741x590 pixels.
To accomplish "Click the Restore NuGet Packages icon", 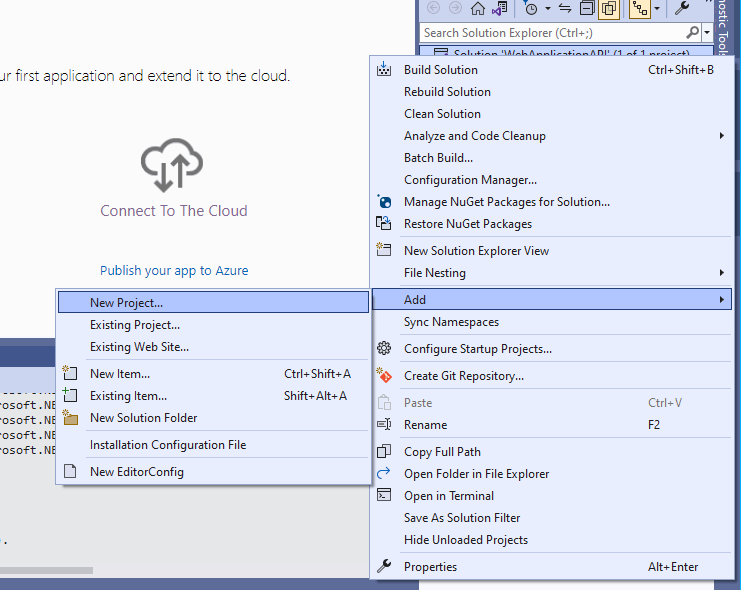I will coord(384,223).
